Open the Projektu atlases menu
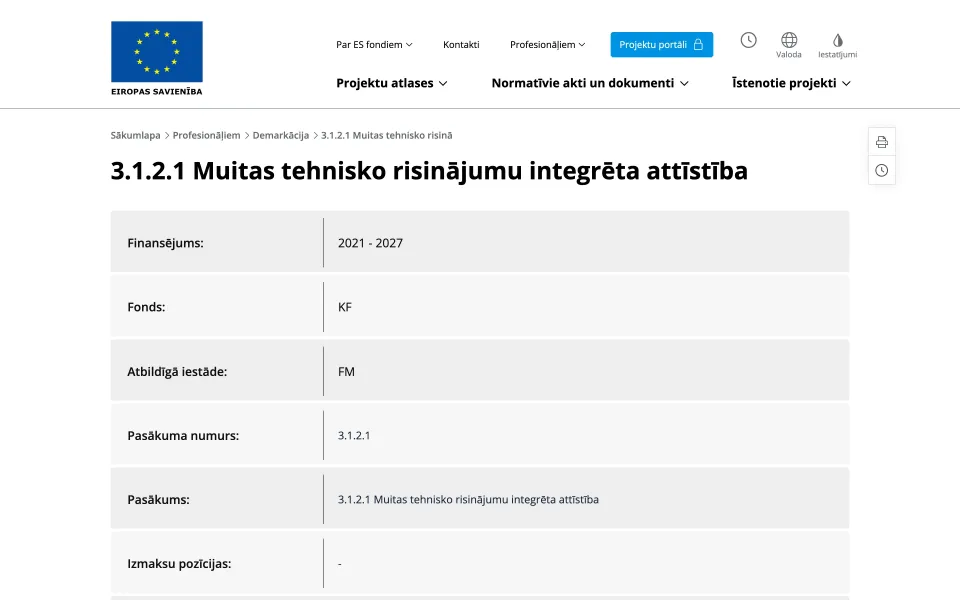This screenshot has height=600, width=960. [392, 83]
